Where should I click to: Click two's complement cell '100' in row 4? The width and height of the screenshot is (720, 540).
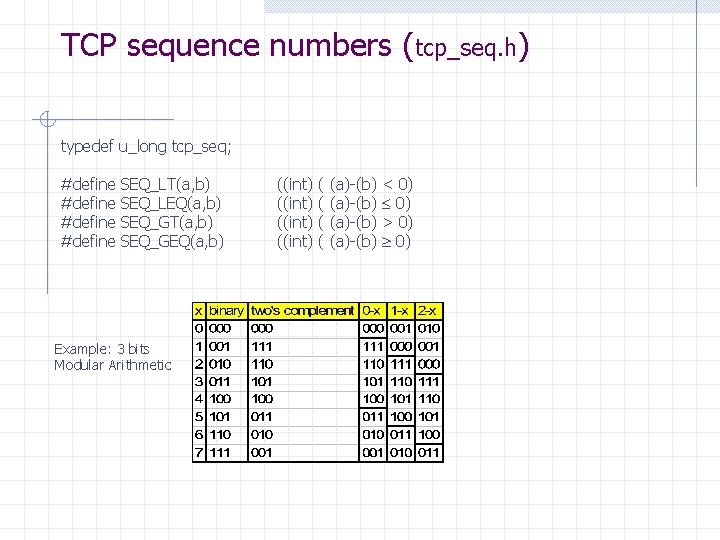303,399
